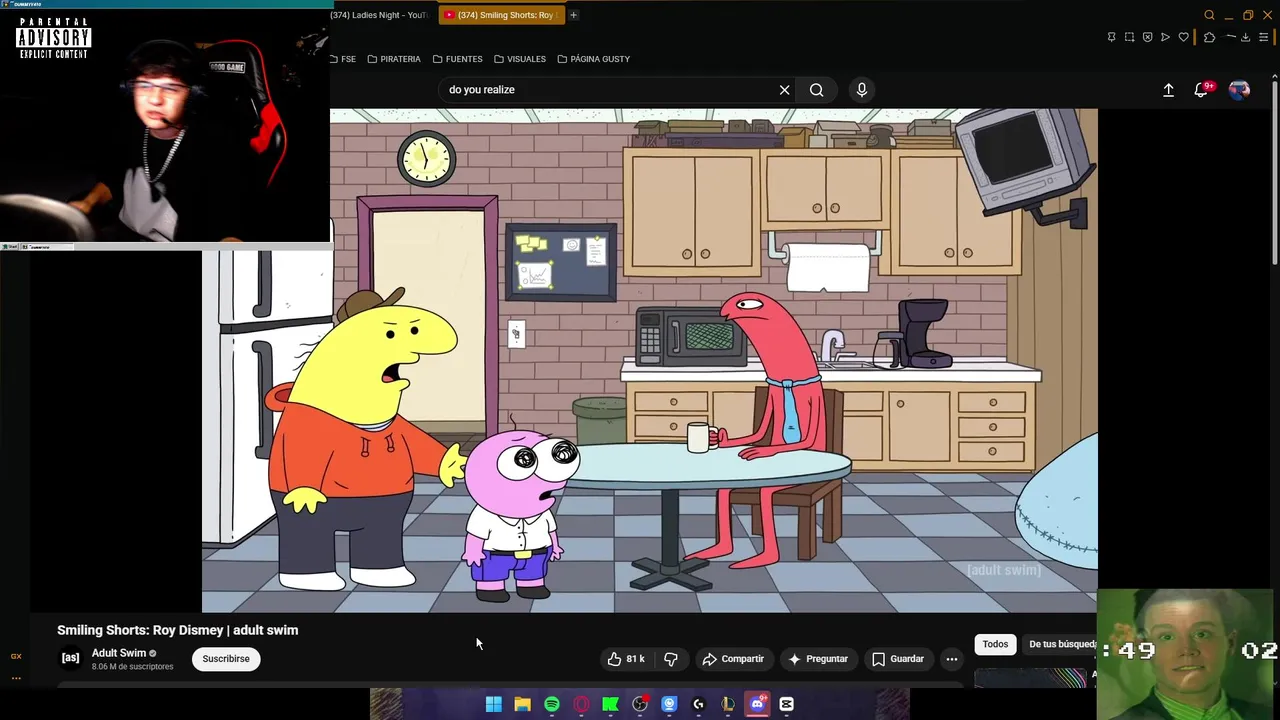
Task: Click the browser send/flow arrow icon
Action: [x=1165, y=37]
